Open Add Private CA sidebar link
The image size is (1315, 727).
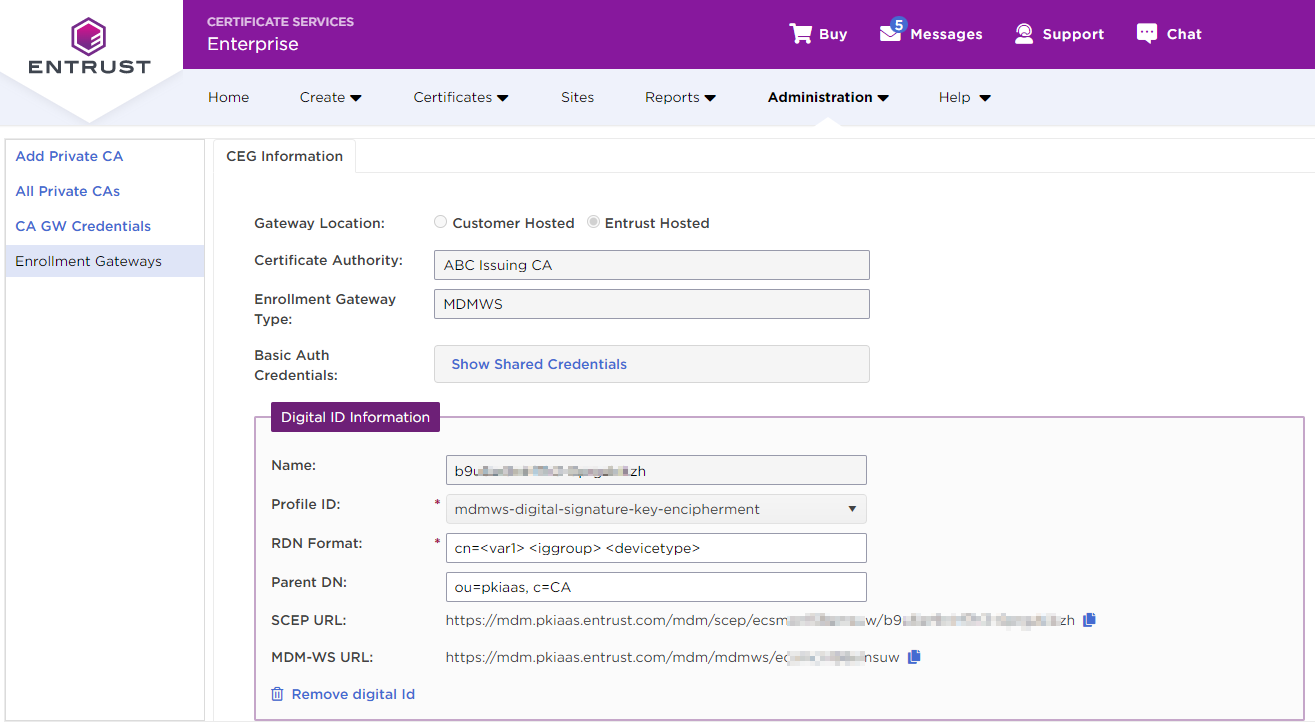click(70, 156)
